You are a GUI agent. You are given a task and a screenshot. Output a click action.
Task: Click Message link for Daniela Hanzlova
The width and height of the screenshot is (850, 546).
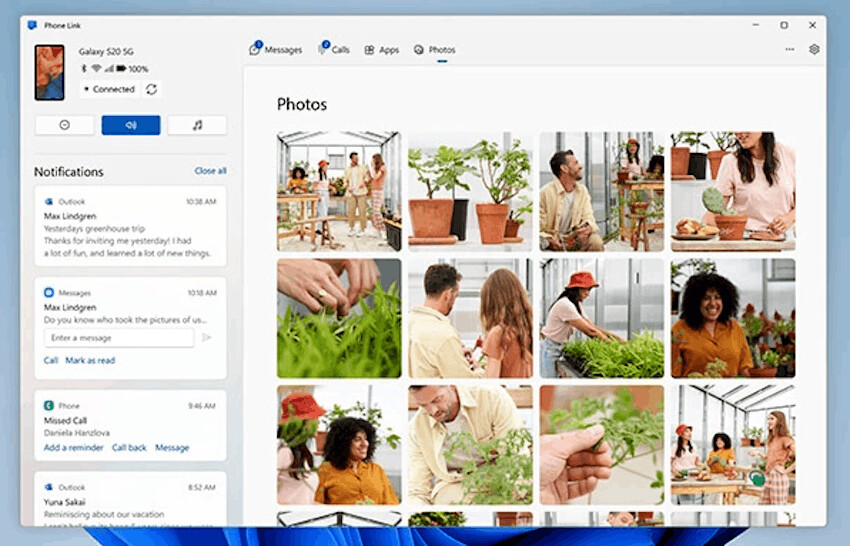[x=172, y=447]
